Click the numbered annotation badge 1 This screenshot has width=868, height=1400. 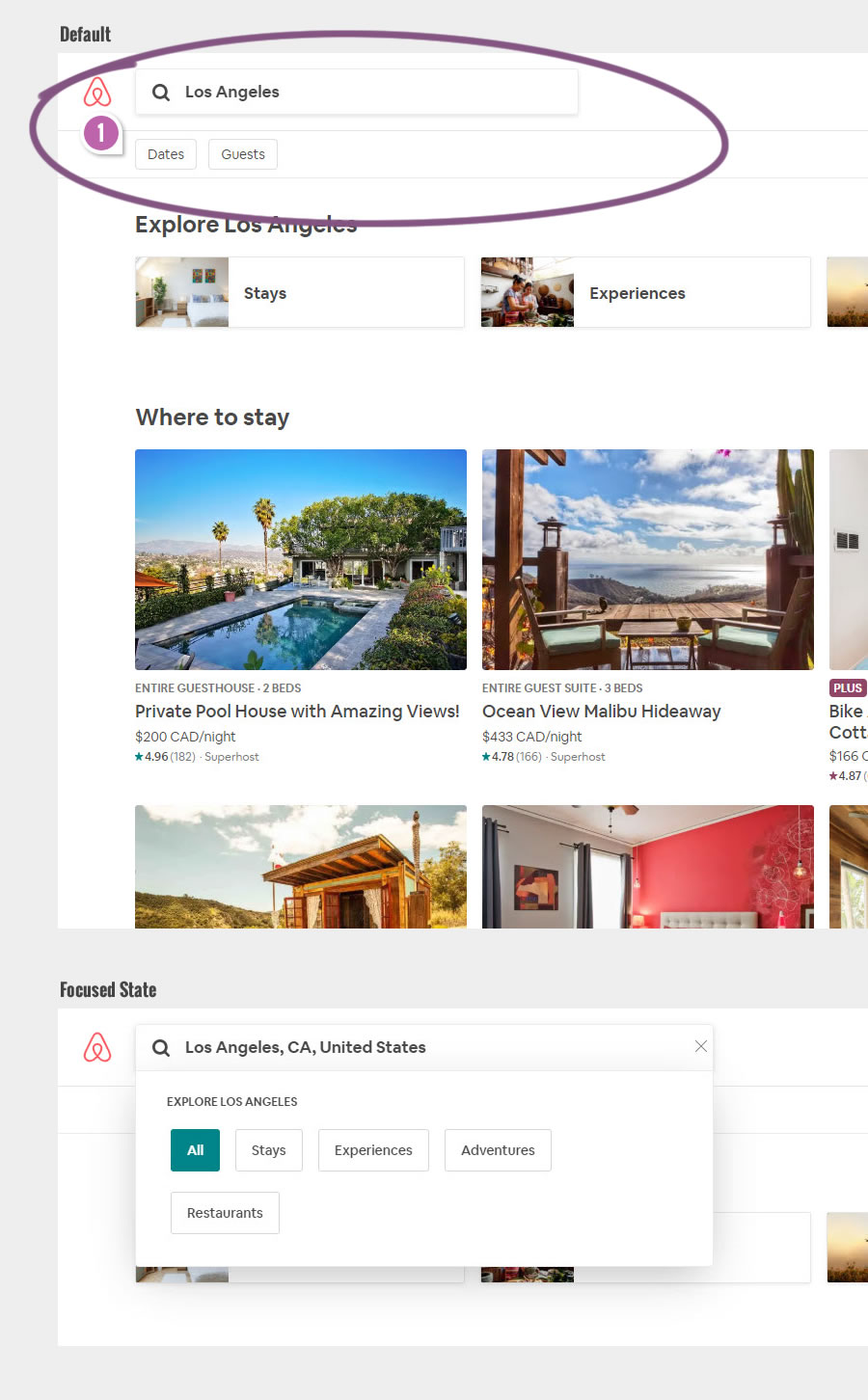coord(101,133)
